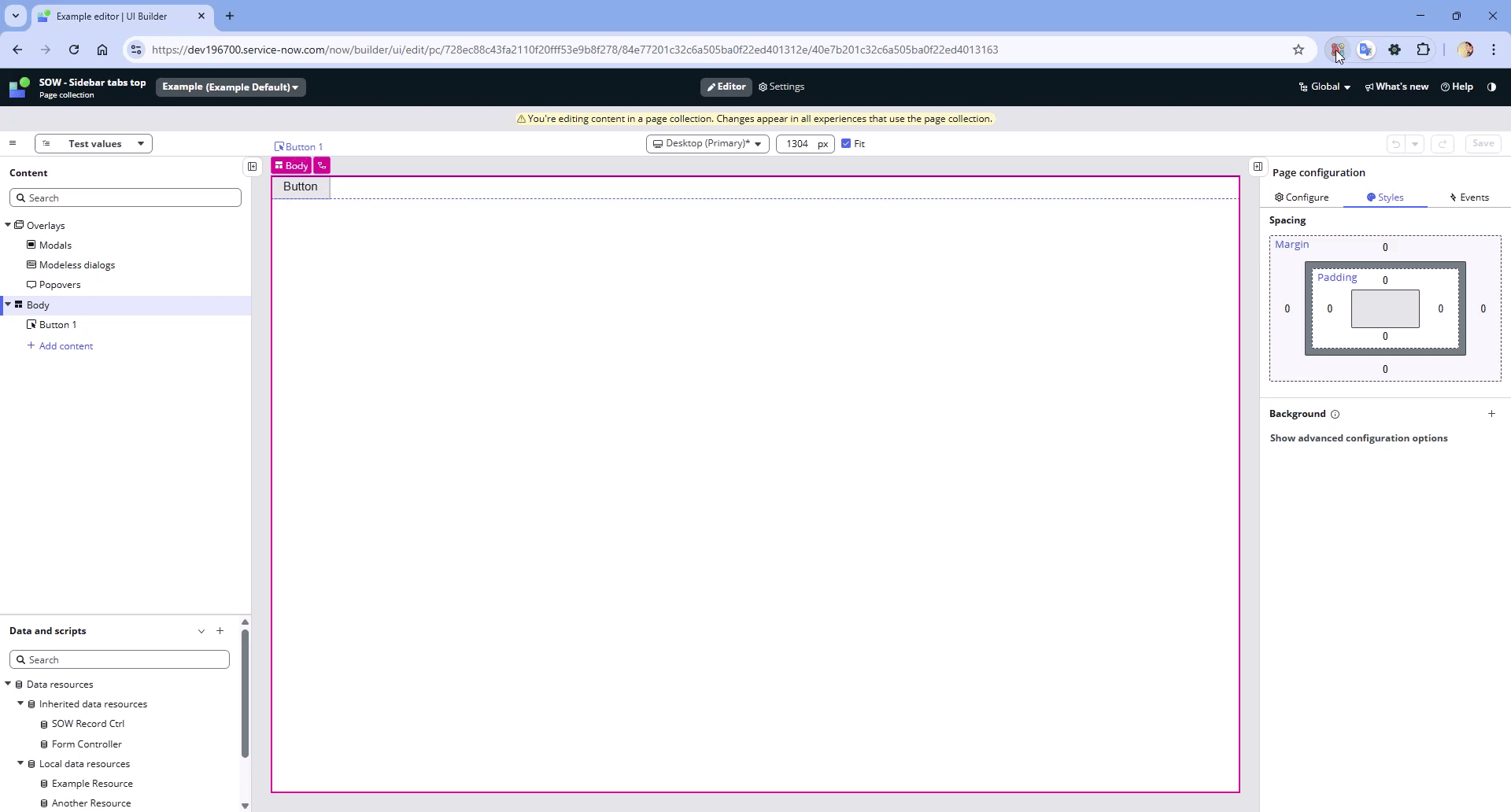
Task: Add a new data resource
Action: 220,631
